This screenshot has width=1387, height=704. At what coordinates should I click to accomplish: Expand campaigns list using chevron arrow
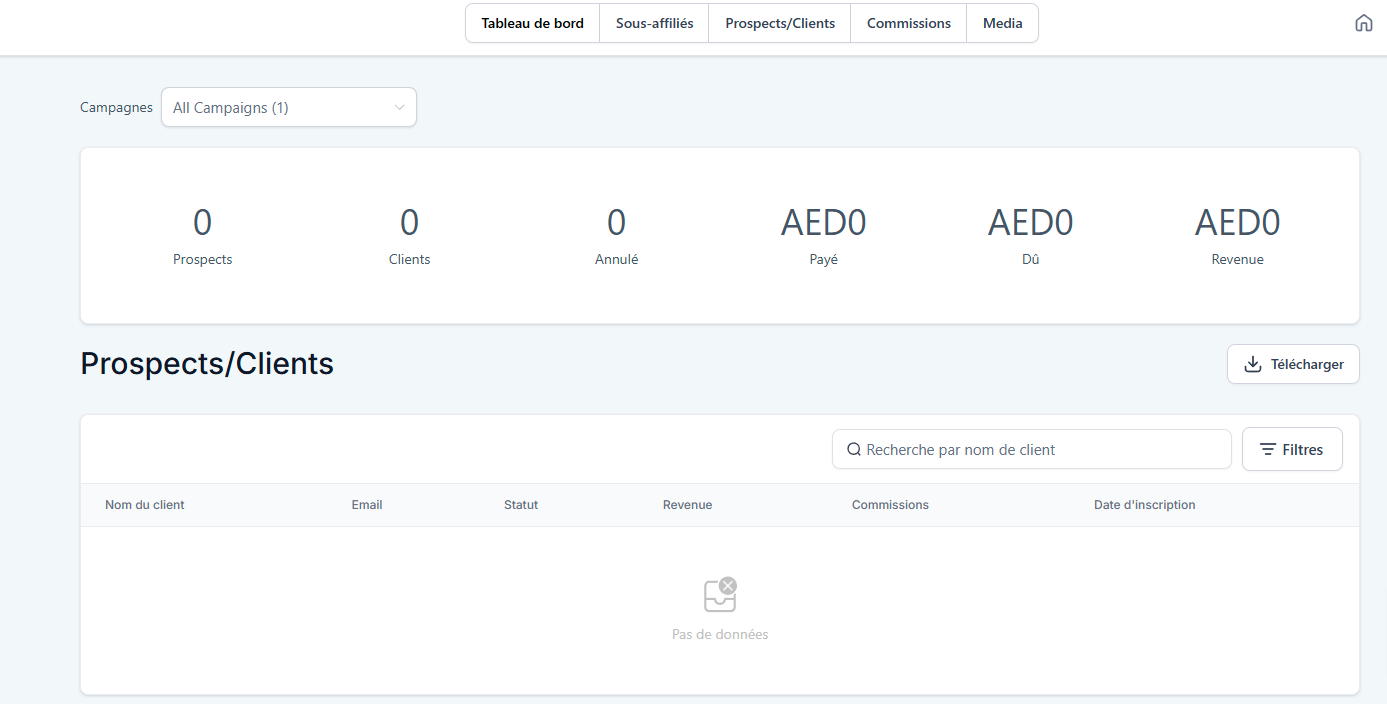(x=399, y=108)
